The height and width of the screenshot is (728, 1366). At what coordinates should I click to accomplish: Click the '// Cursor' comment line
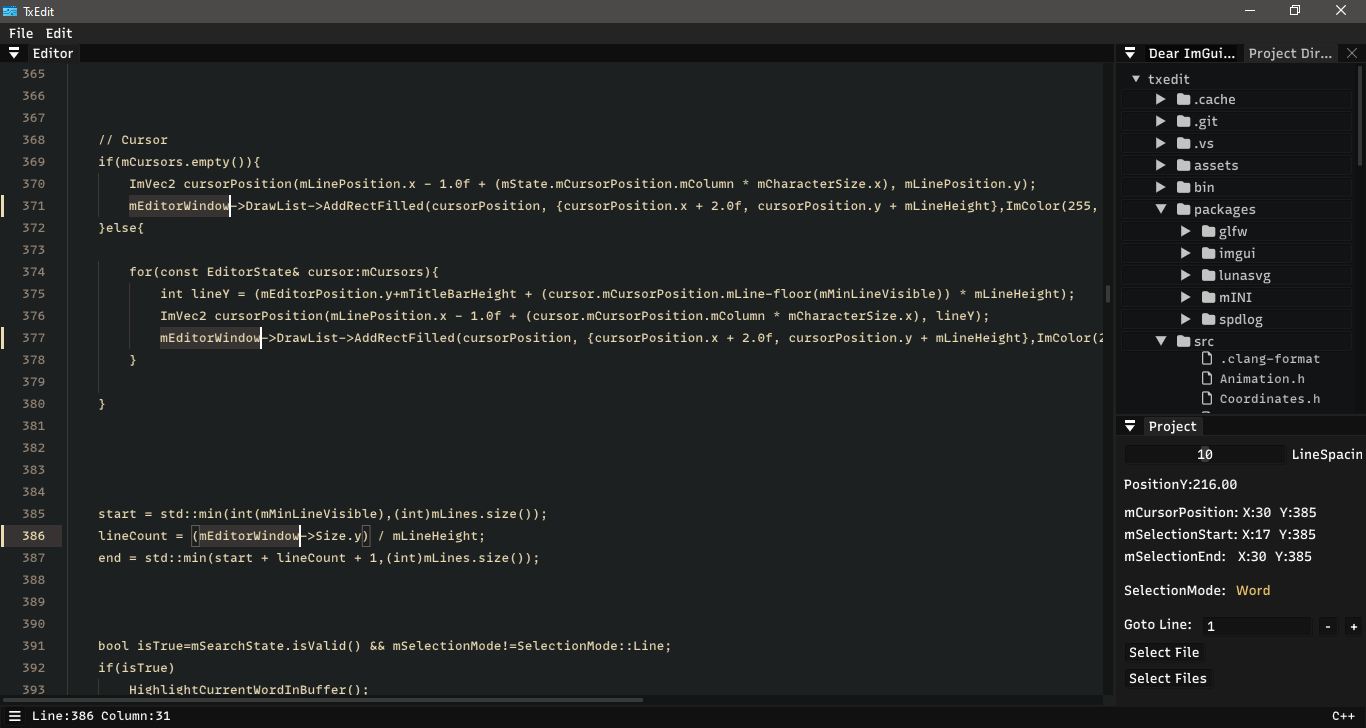pyautogui.click(x=133, y=140)
